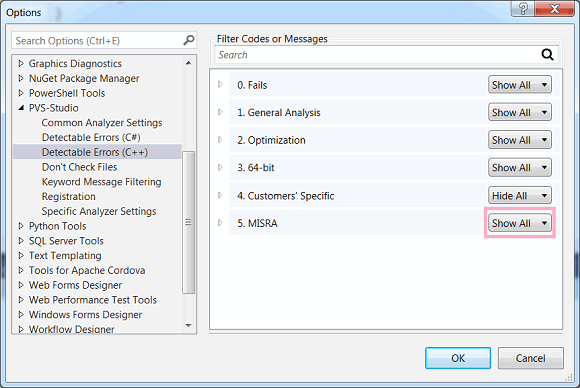
Task: Select Common Analyzer Settings
Action: [x=102, y=122]
